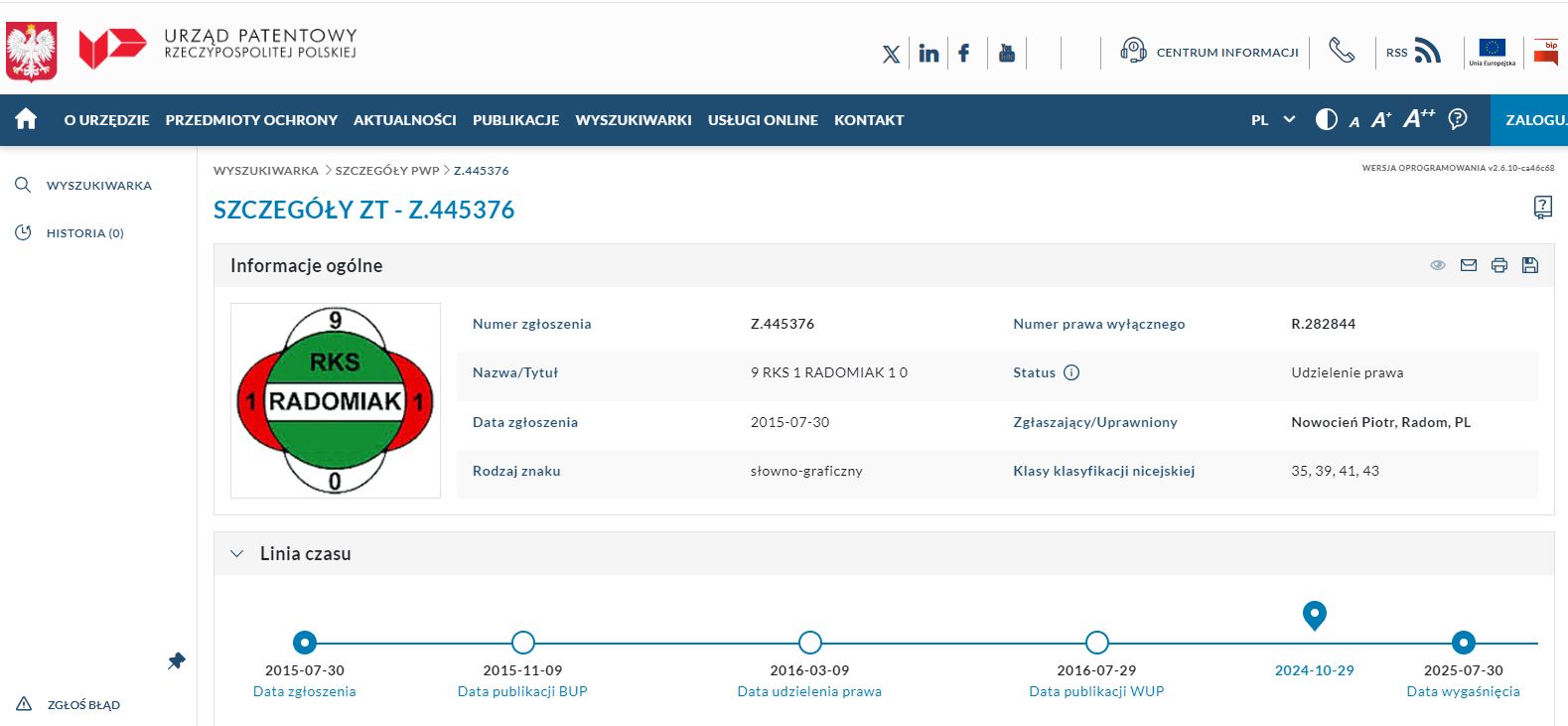This screenshot has width=1568, height=726.
Task: Print the trademark details using printer icon
Action: (x=1498, y=265)
